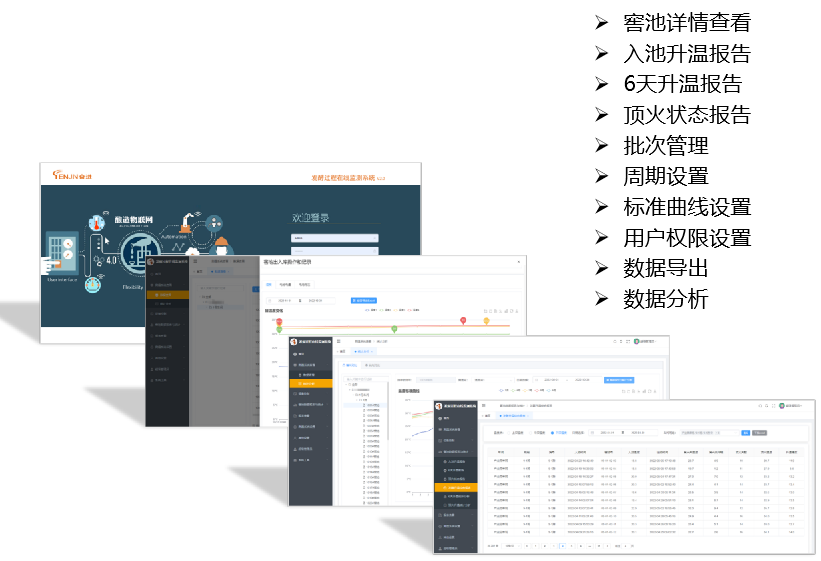Click the app logo in the front window sidebar
This screenshot has height=561, width=821.
[442, 406]
